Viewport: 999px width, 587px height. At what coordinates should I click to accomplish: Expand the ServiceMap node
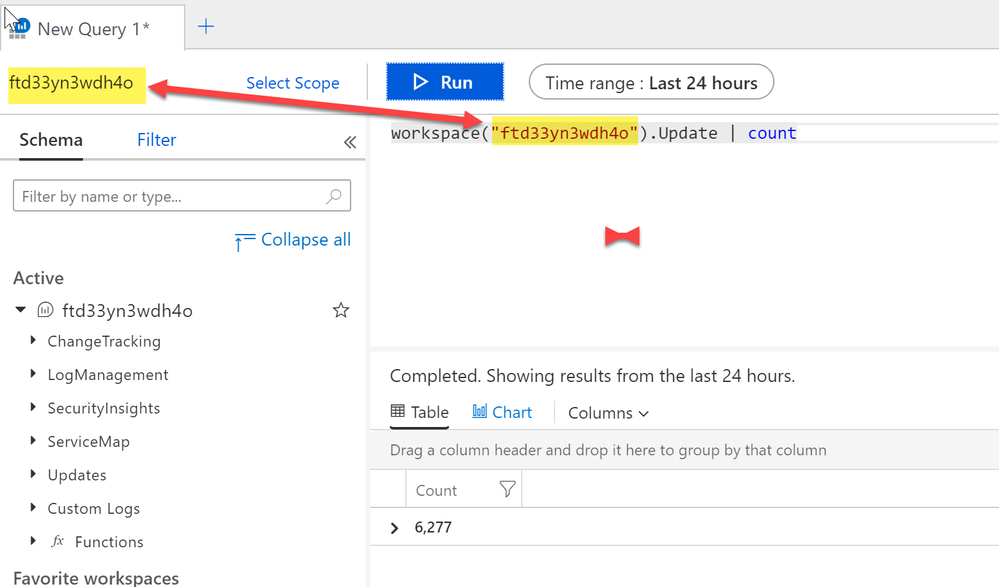(33, 440)
